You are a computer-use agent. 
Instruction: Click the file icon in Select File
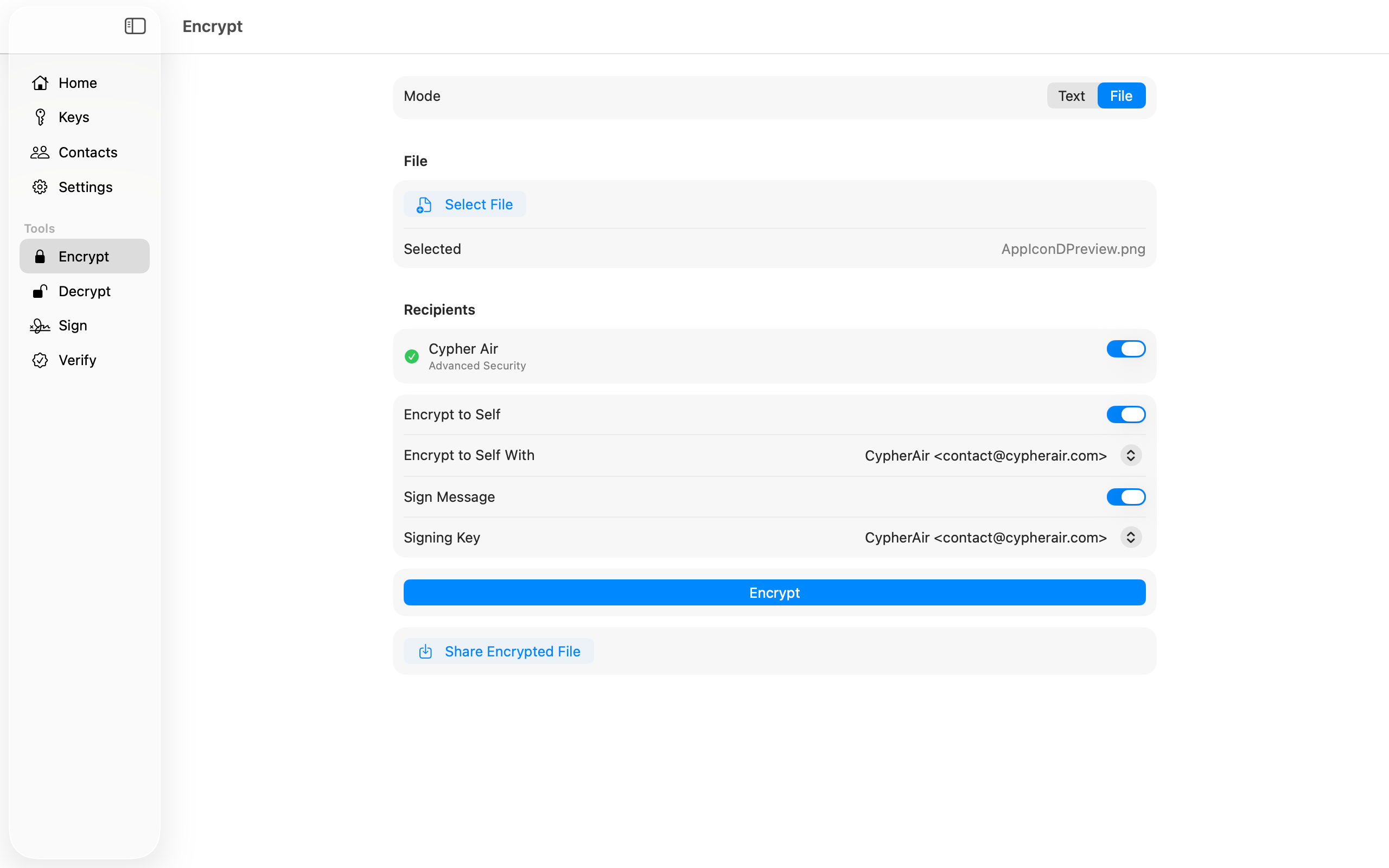click(424, 205)
